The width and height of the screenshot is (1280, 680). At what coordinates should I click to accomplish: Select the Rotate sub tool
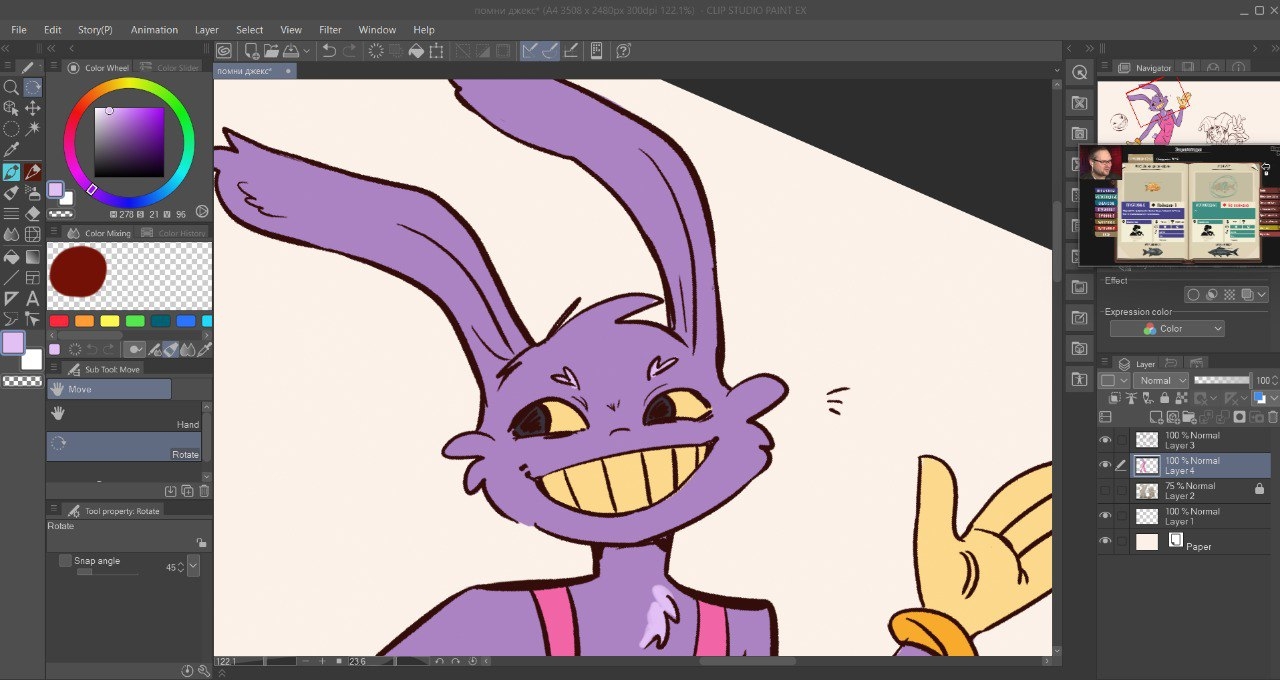pos(124,446)
